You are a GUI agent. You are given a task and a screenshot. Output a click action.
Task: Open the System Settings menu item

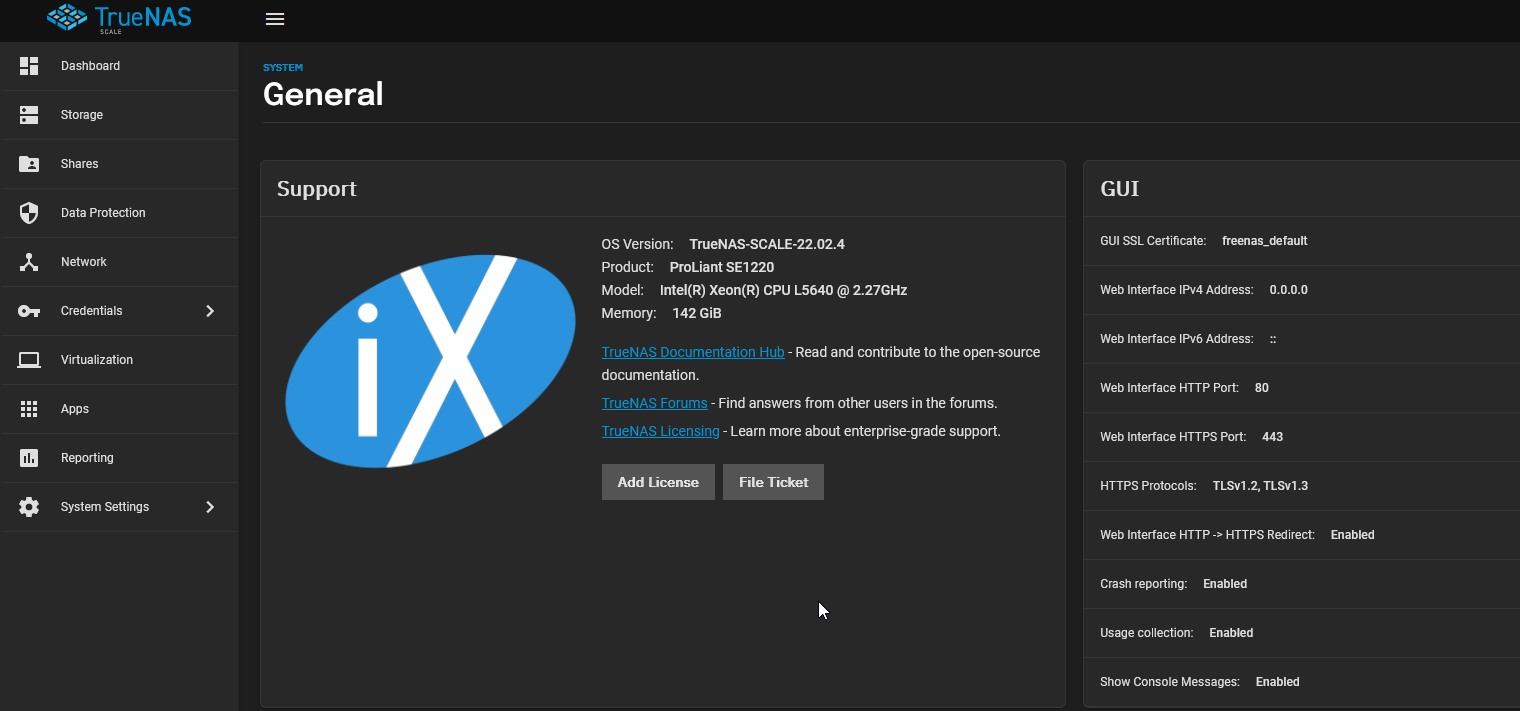119,507
